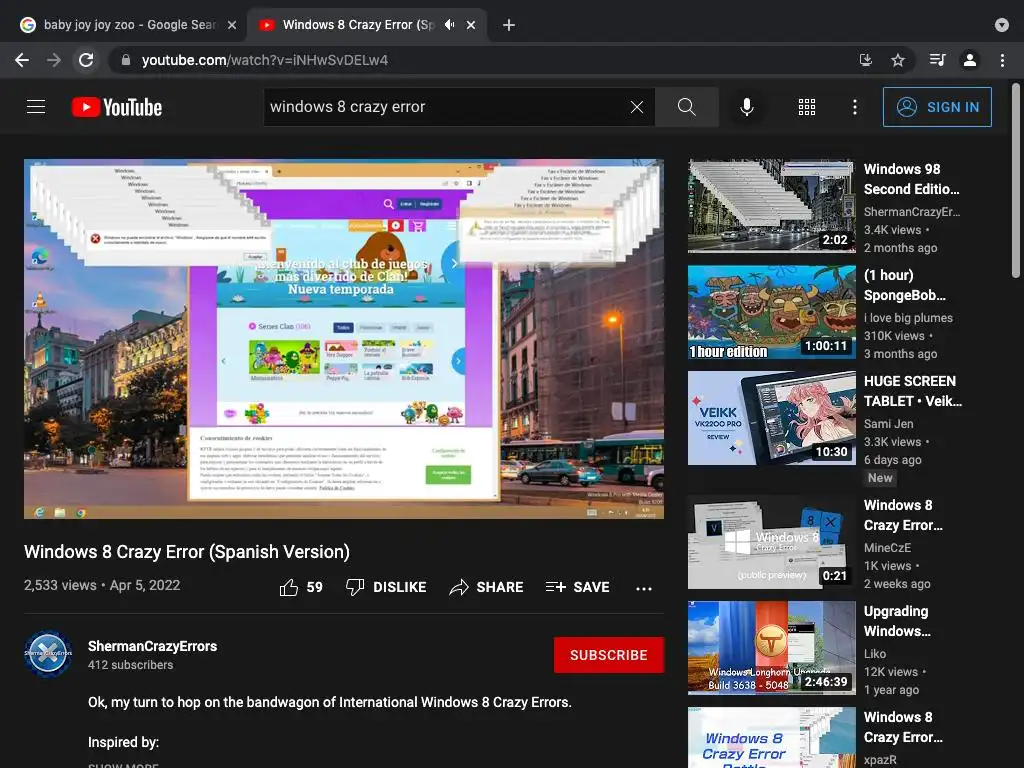1024x768 pixels.
Task: Open the media control icon in toolbar
Action: [x=937, y=60]
